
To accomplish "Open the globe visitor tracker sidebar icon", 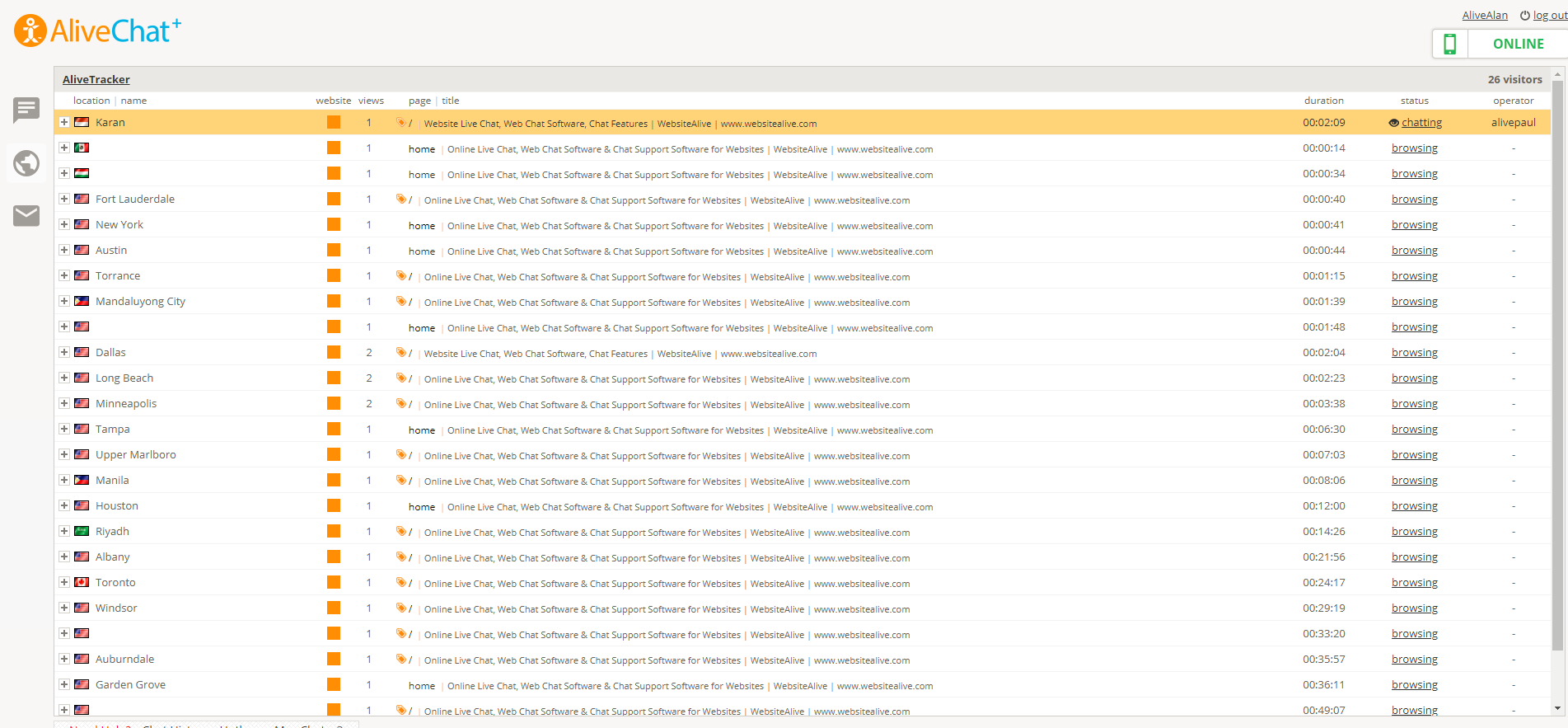I will pos(26,163).
